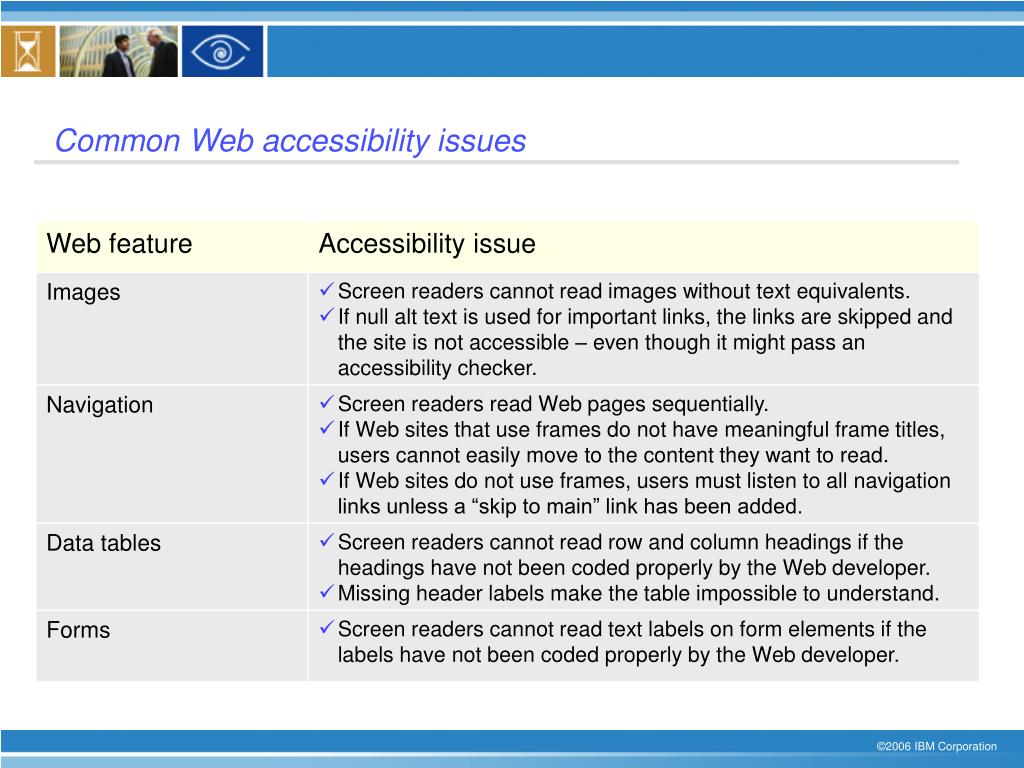Click the eye icon in the header
The width and height of the screenshot is (1024, 768).
click(x=223, y=51)
